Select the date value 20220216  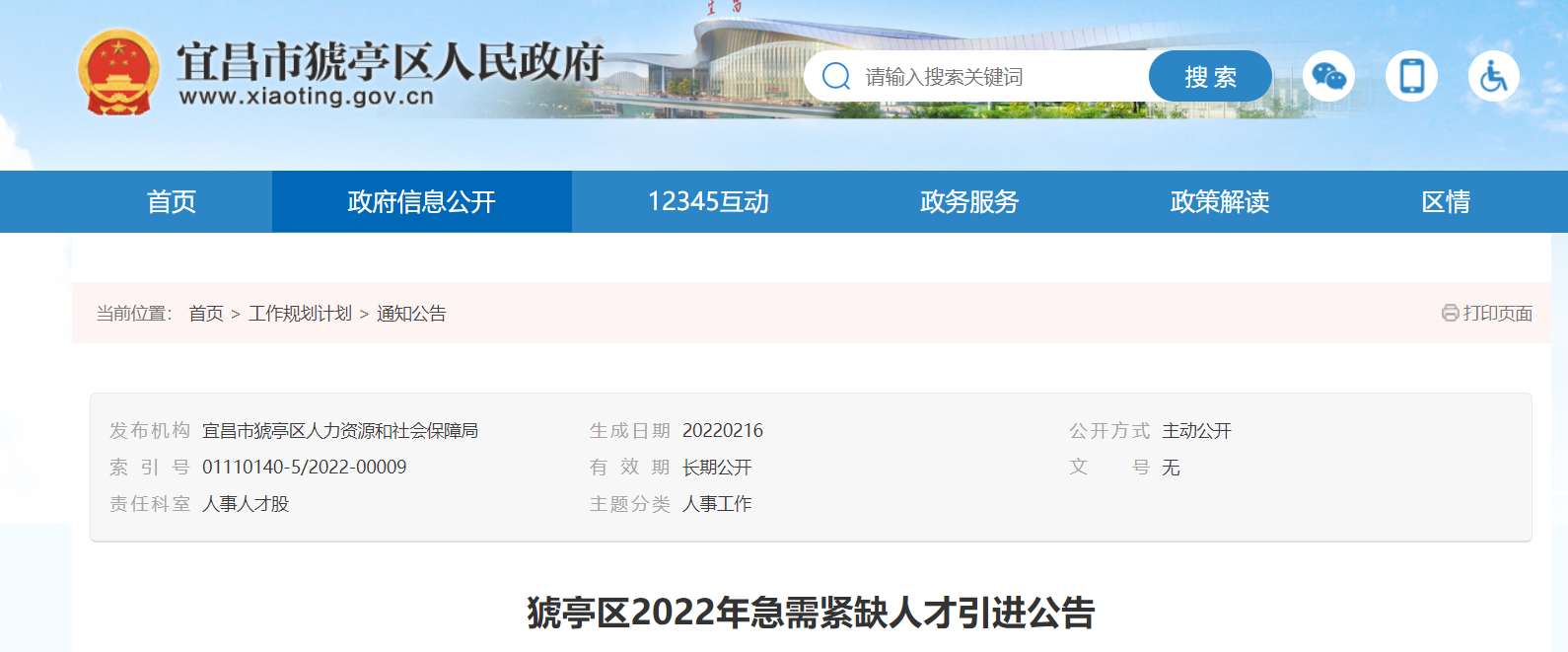tap(723, 431)
